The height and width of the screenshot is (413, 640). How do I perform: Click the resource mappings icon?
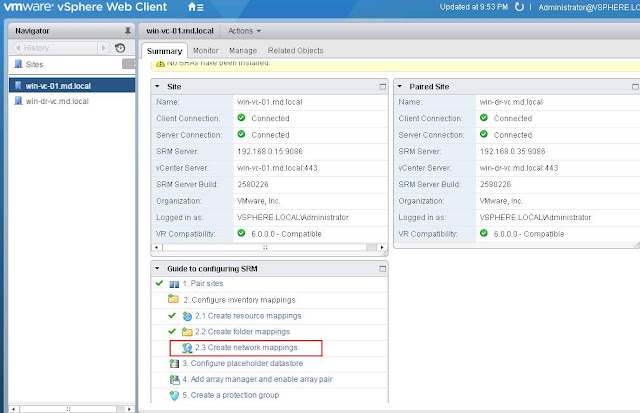pos(187,316)
